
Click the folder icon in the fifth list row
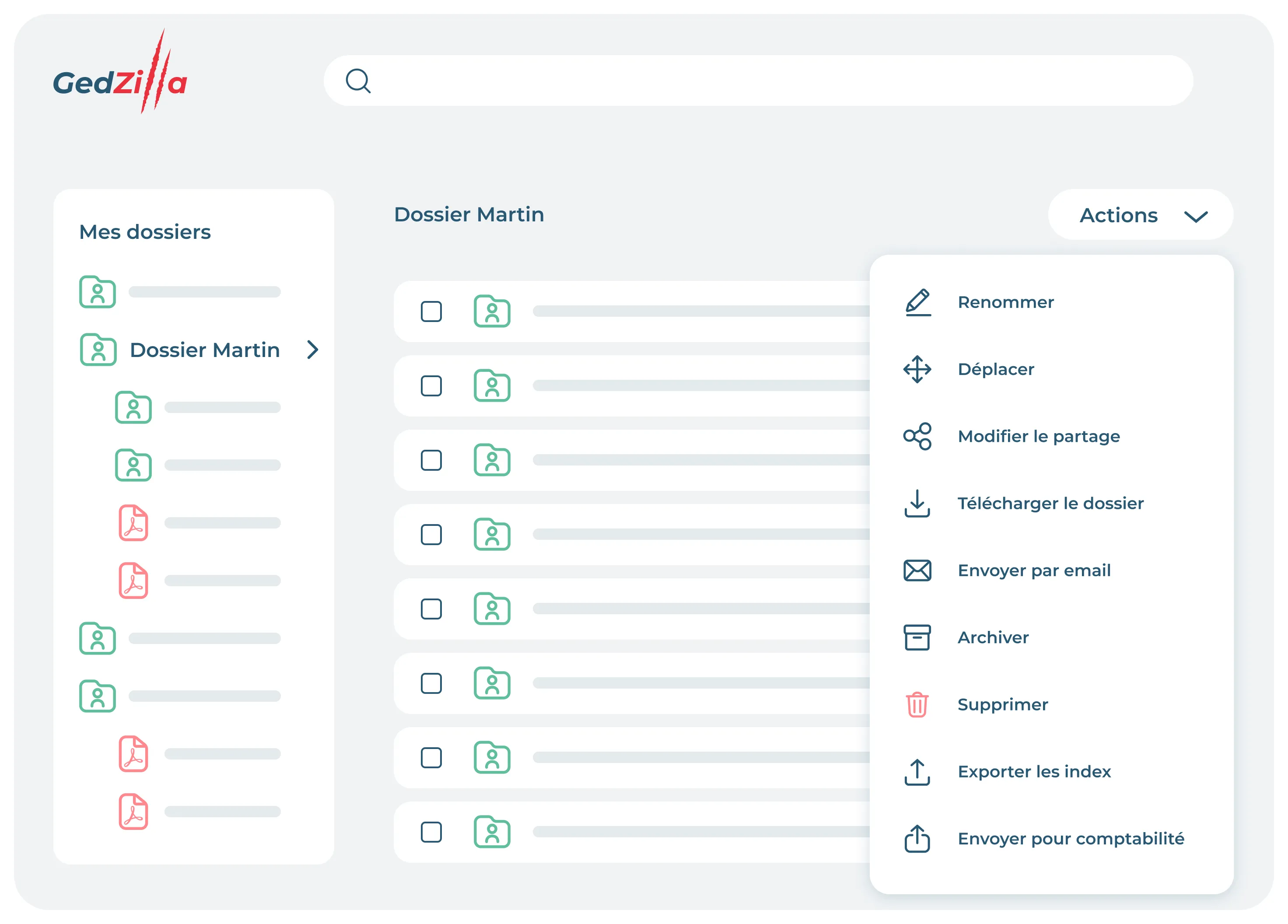click(492, 609)
